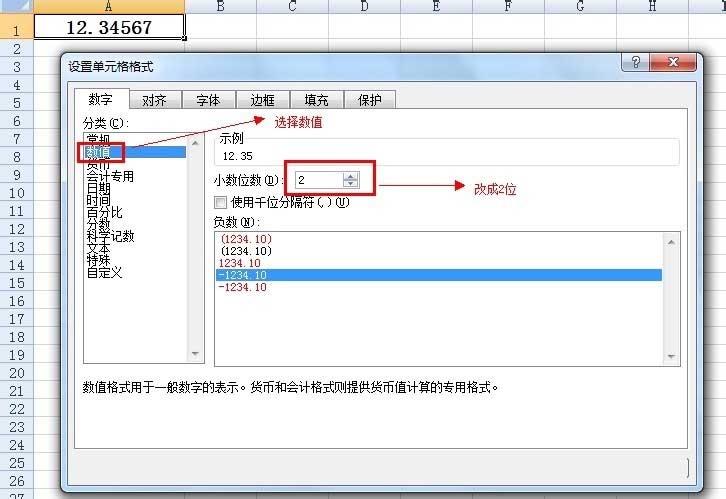Close the 设置单元格格式 dialog

click(x=675, y=62)
